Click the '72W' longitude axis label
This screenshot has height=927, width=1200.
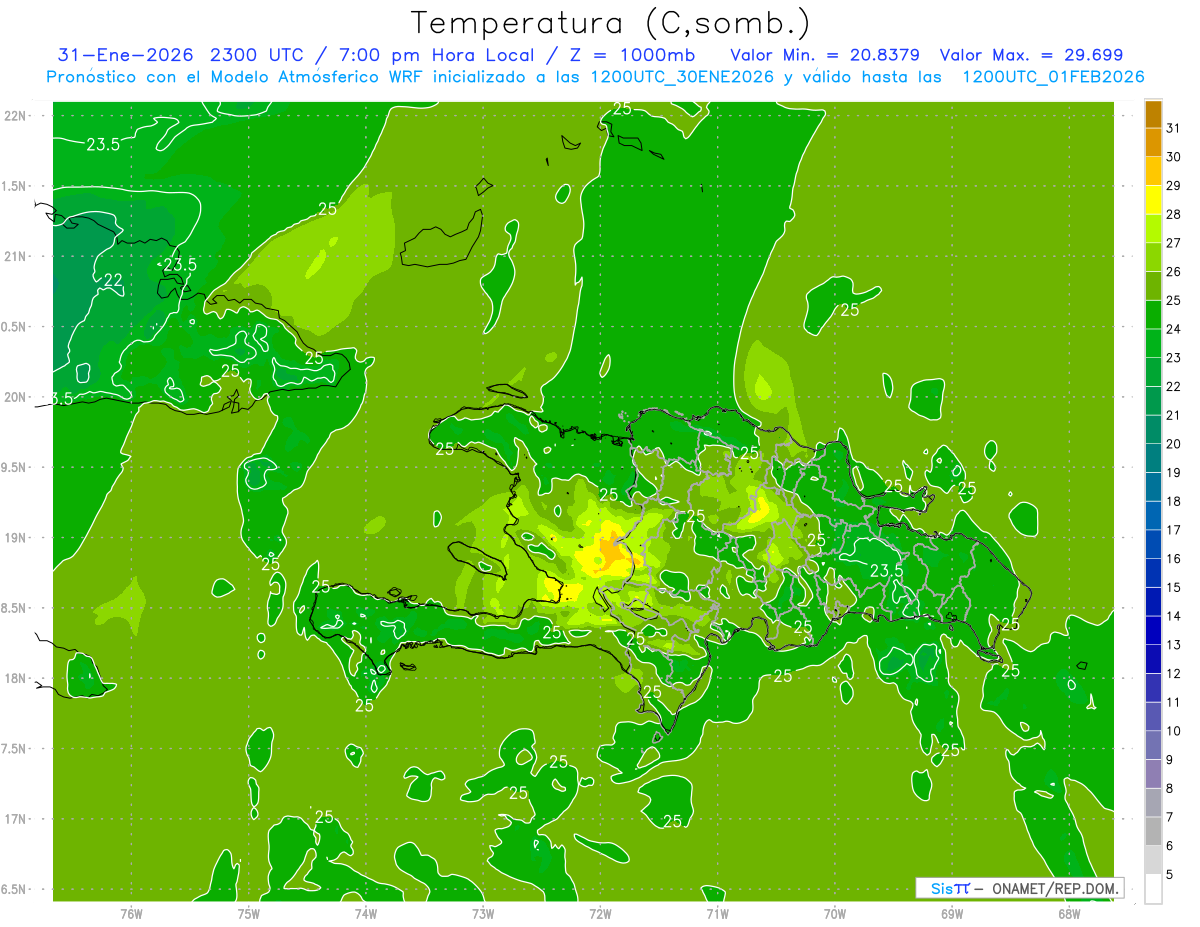pos(600,913)
